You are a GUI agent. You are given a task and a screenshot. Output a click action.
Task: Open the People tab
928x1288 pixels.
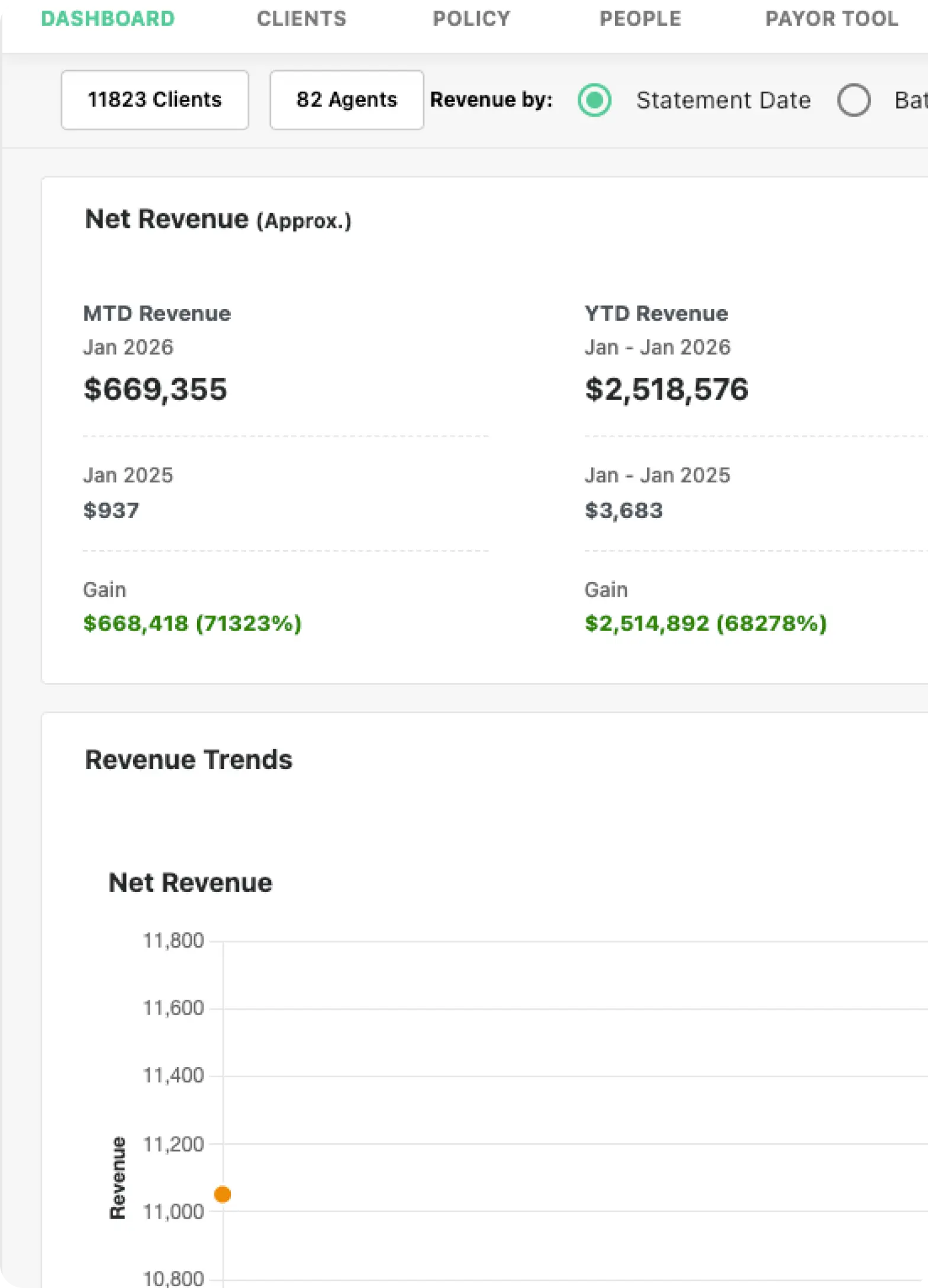pos(640,19)
